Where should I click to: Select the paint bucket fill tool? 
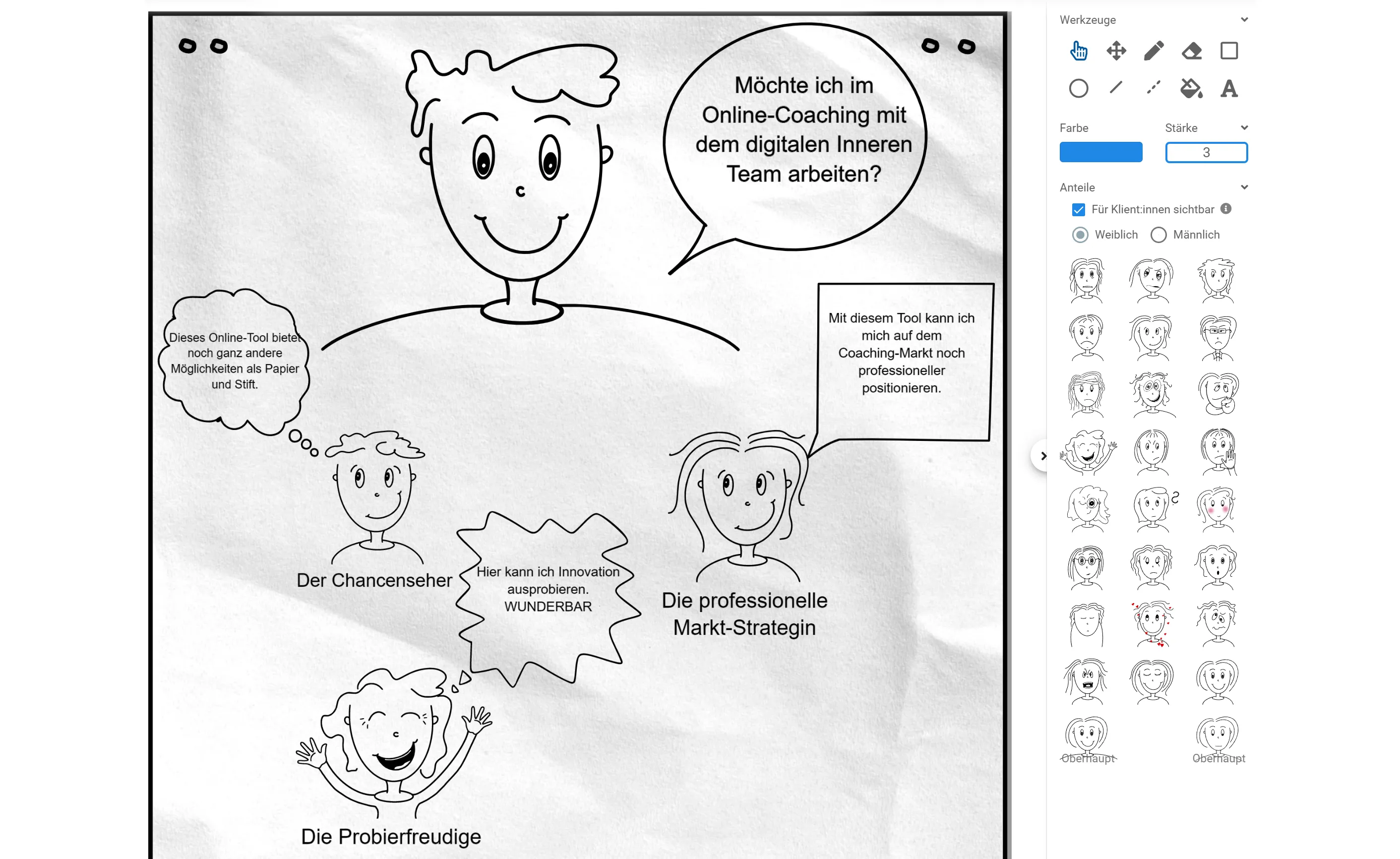[x=1192, y=89]
